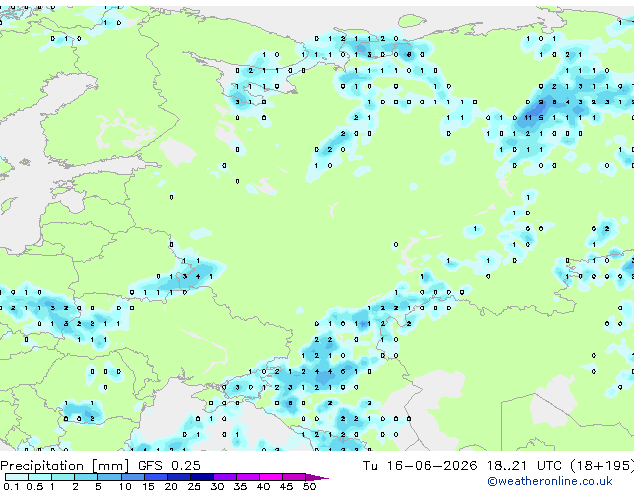Click the overflow arrow at the legend end
This screenshot has height=490, width=634.
click(317, 477)
